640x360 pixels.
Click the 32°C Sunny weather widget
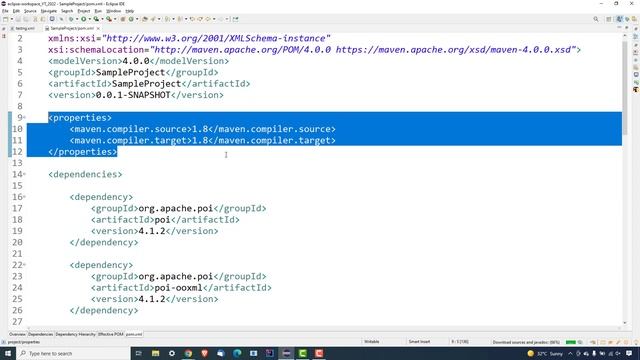545,353
